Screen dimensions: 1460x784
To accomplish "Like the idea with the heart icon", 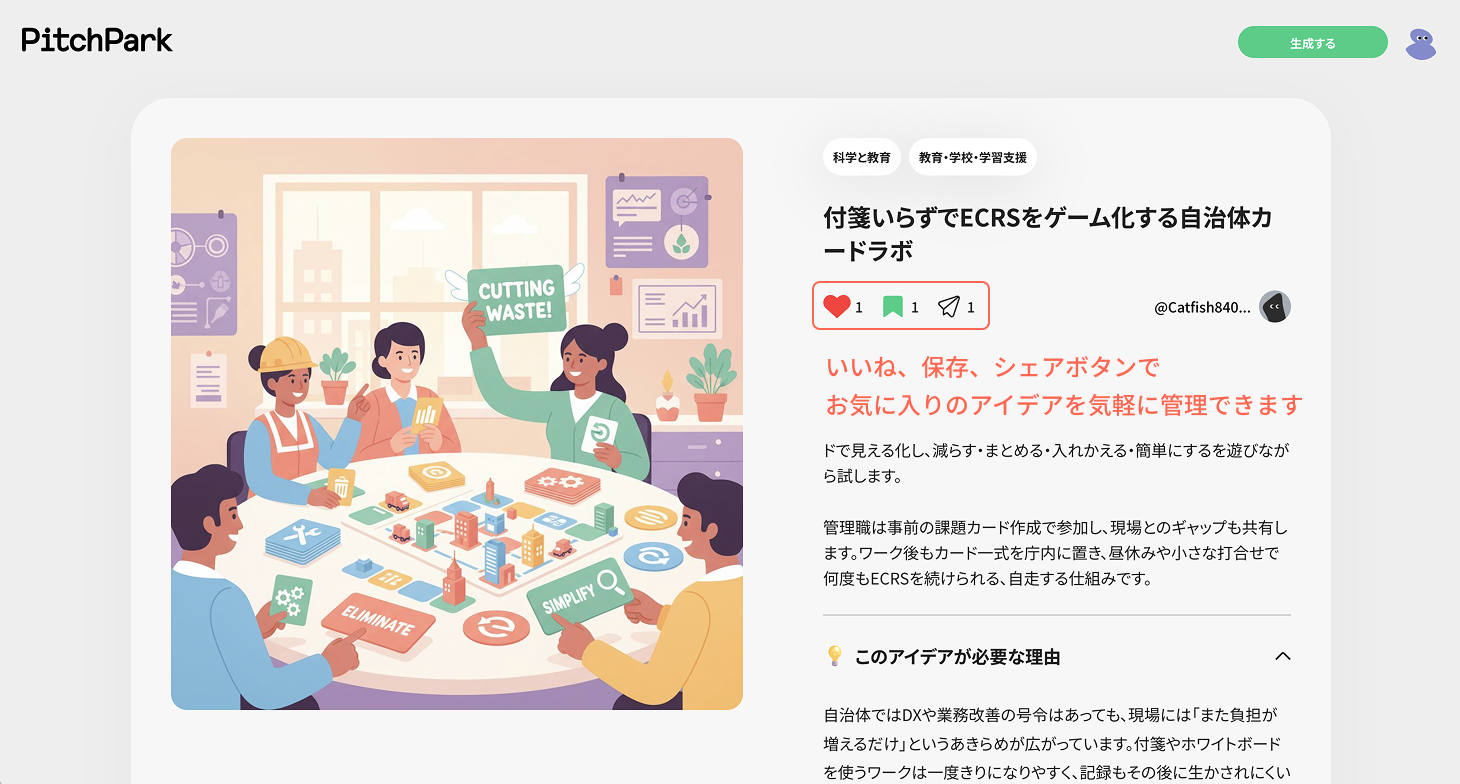I will coord(836,307).
